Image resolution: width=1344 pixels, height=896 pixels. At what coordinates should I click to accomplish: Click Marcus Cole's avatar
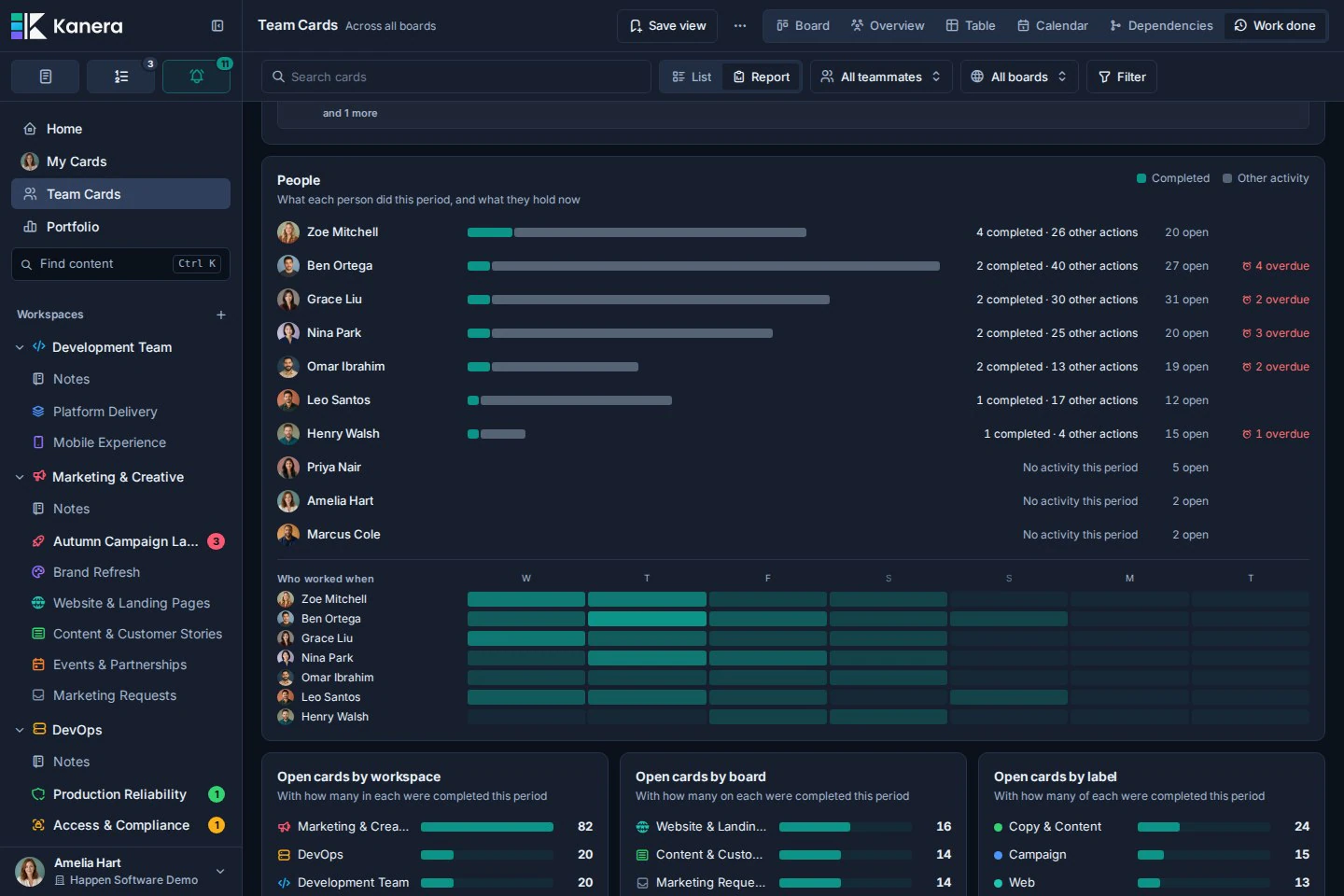[x=288, y=535]
